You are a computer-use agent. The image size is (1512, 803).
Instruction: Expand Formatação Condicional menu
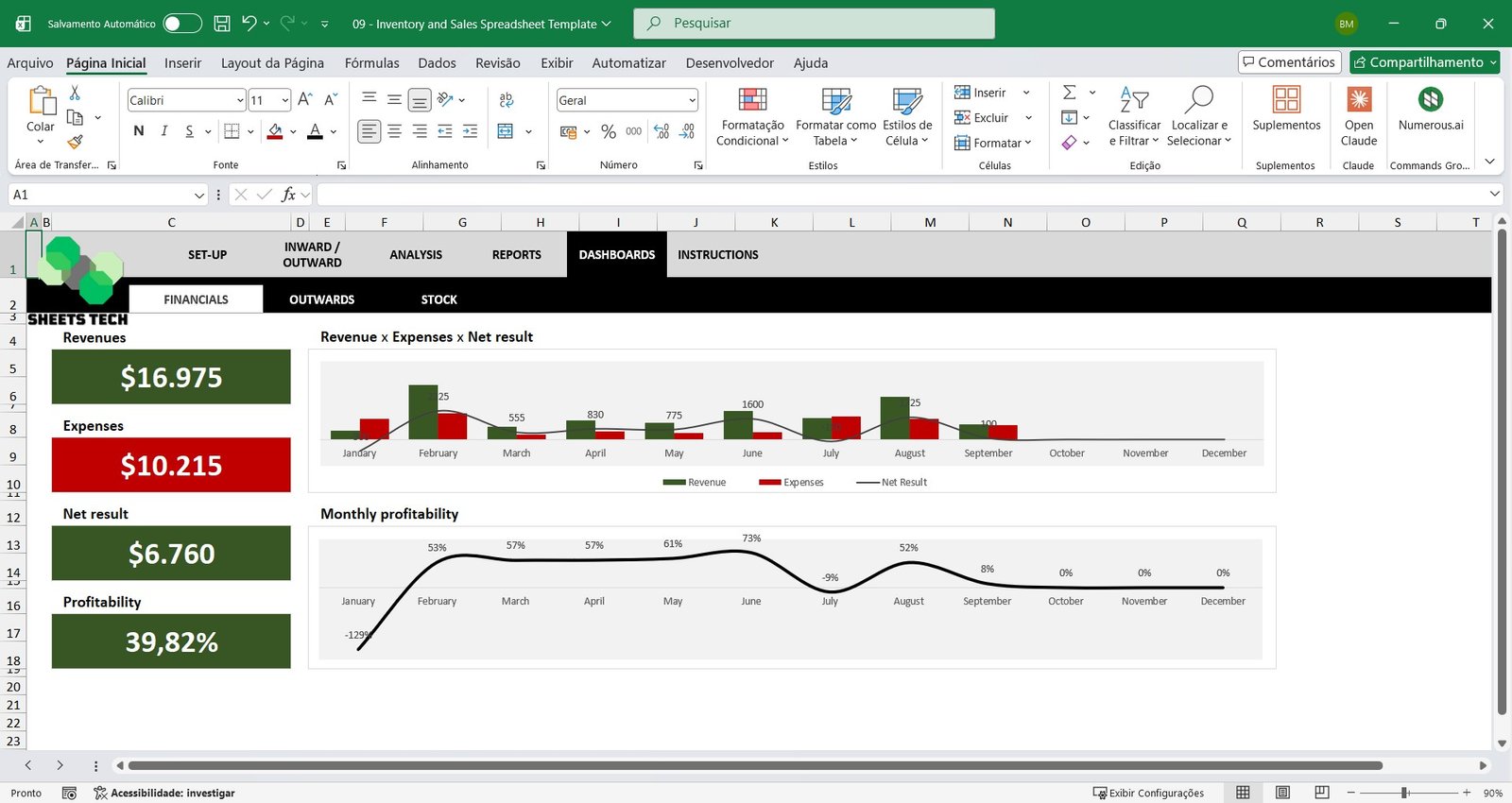[x=752, y=117]
